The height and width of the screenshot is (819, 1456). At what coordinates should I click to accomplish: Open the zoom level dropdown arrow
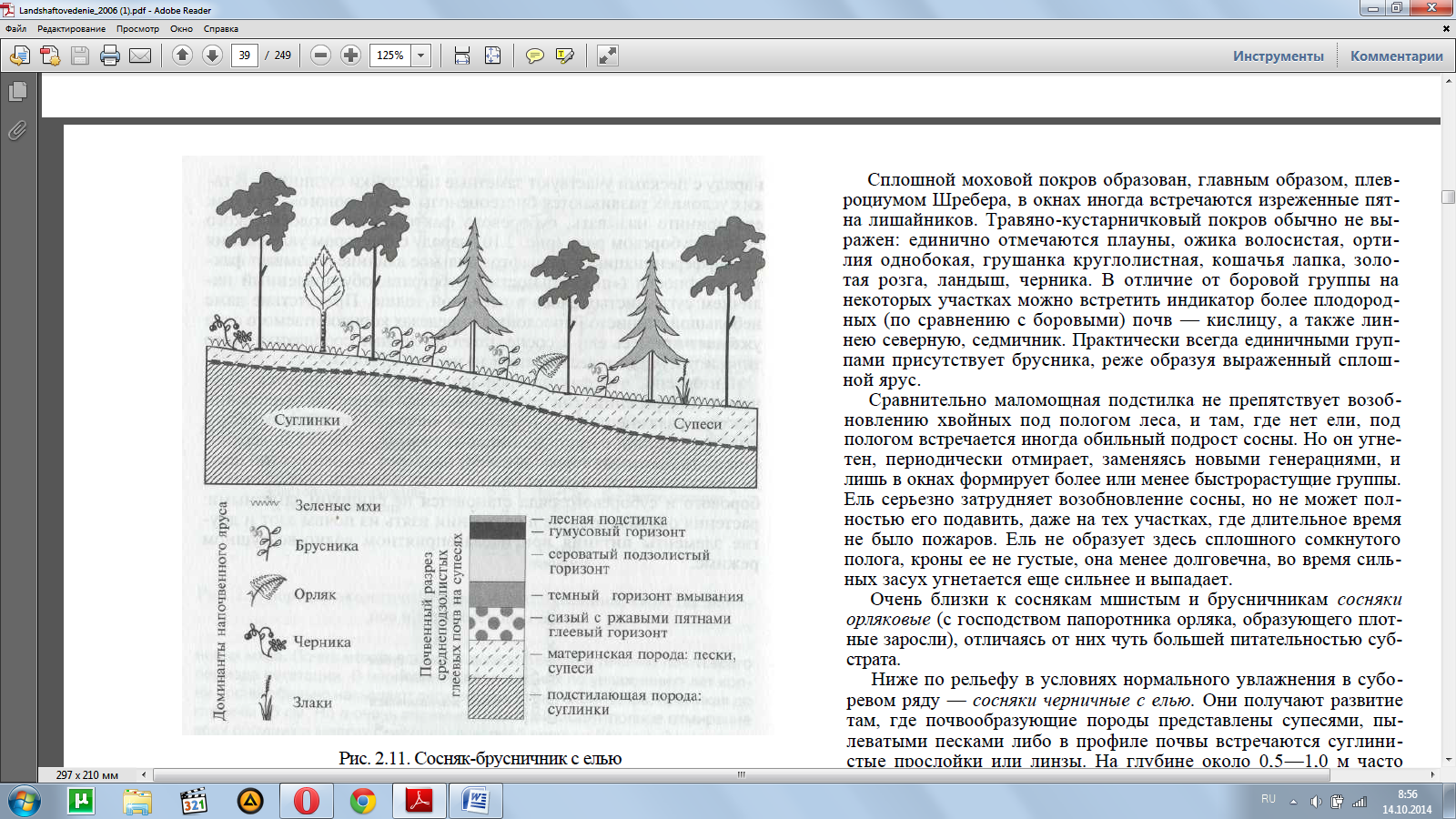tap(421, 56)
